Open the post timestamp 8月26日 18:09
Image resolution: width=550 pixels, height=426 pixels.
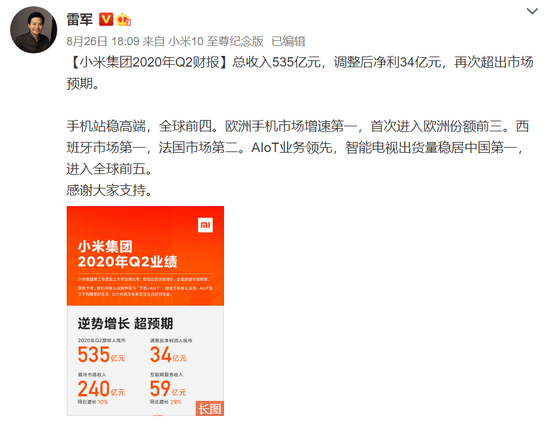(x=103, y=41)
